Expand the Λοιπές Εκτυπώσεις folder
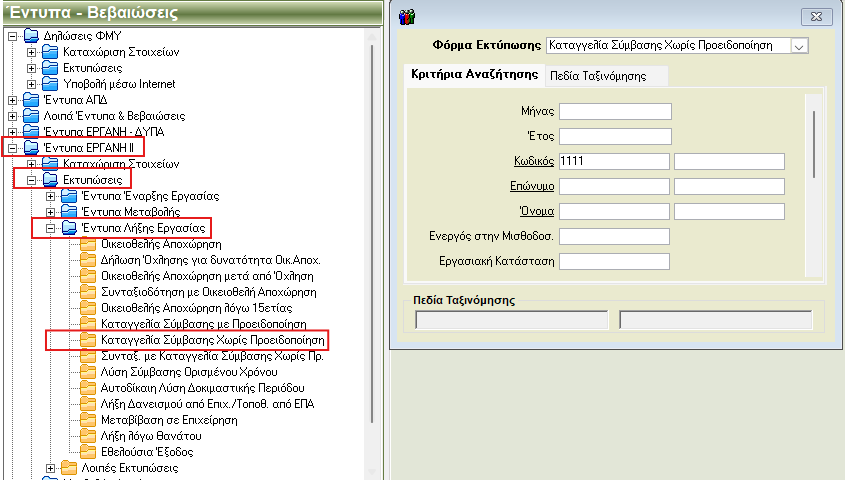845x480 pixels. [x=51, y=468]
